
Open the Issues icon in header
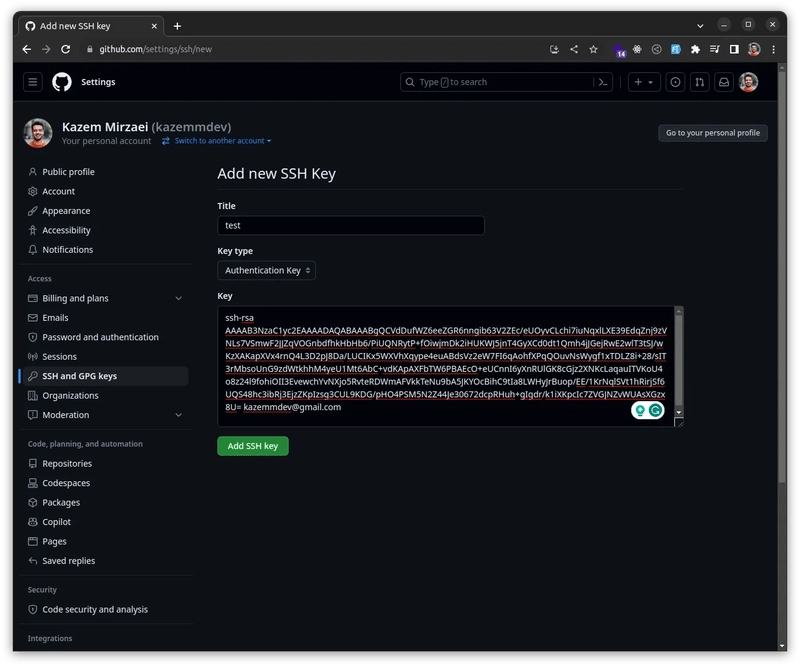(675, 82)
